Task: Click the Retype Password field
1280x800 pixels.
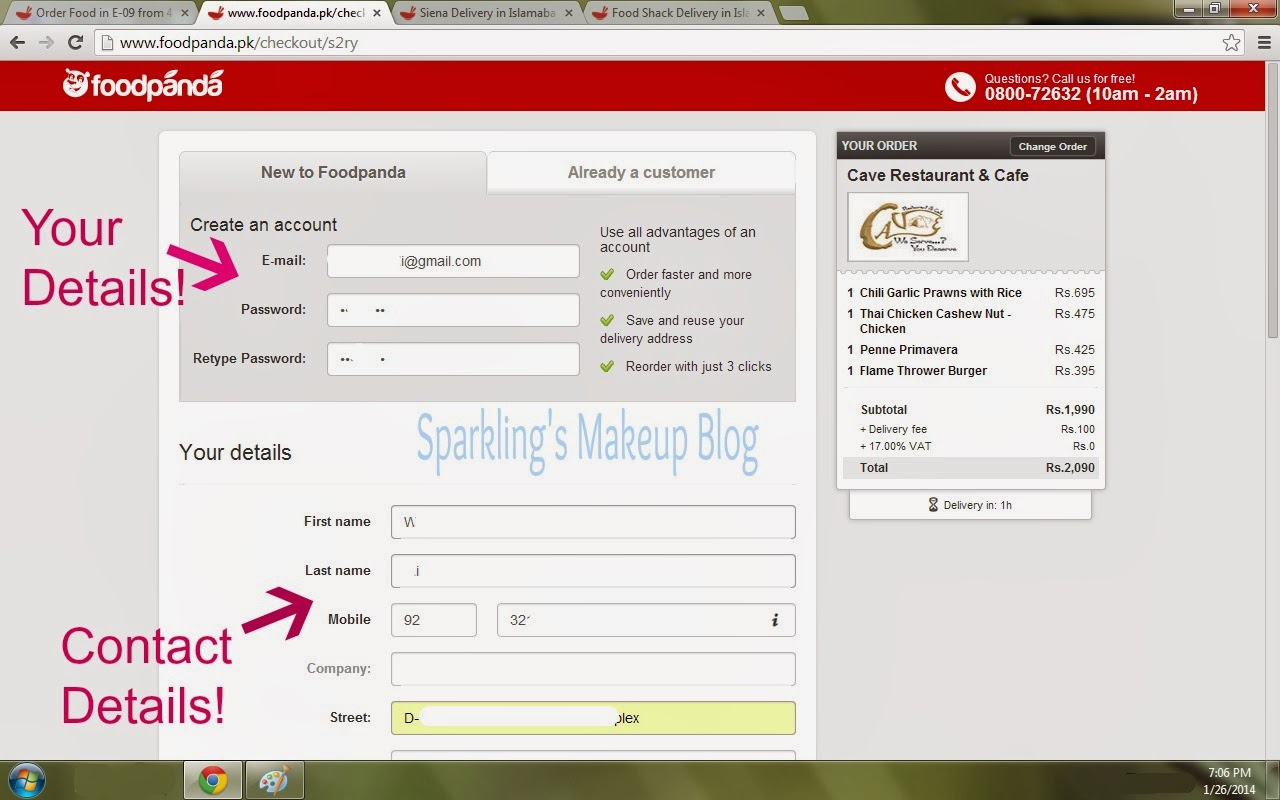Action: point(453,359)
